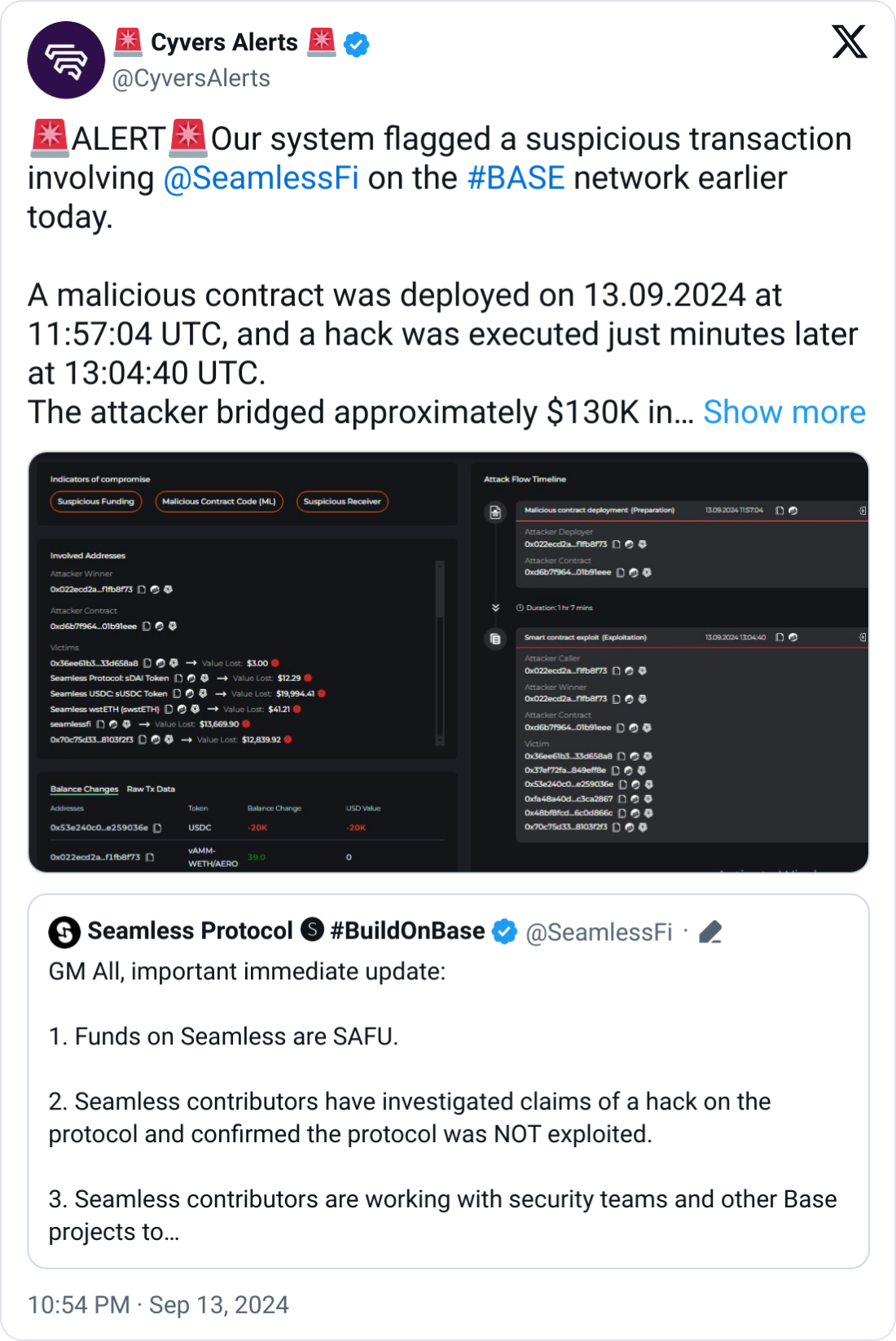This screenshot has width=896, height=1341.
Task: Switch to the Raw Tx Data tab
Action: click(151, 789)
